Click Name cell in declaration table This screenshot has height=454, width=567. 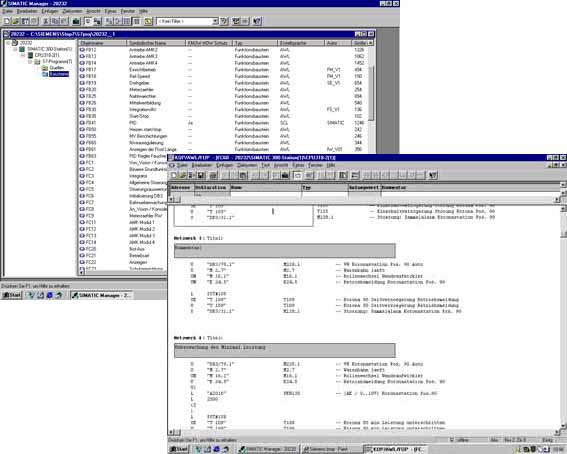tap(266, 195)
